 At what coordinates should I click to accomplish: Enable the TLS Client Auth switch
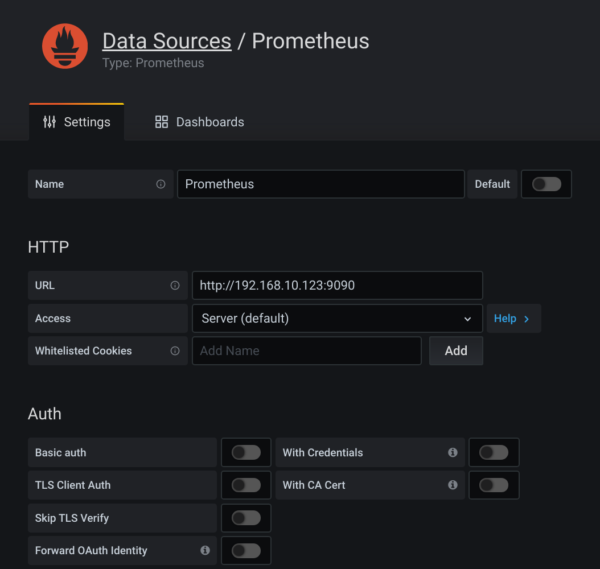[246, 485]
